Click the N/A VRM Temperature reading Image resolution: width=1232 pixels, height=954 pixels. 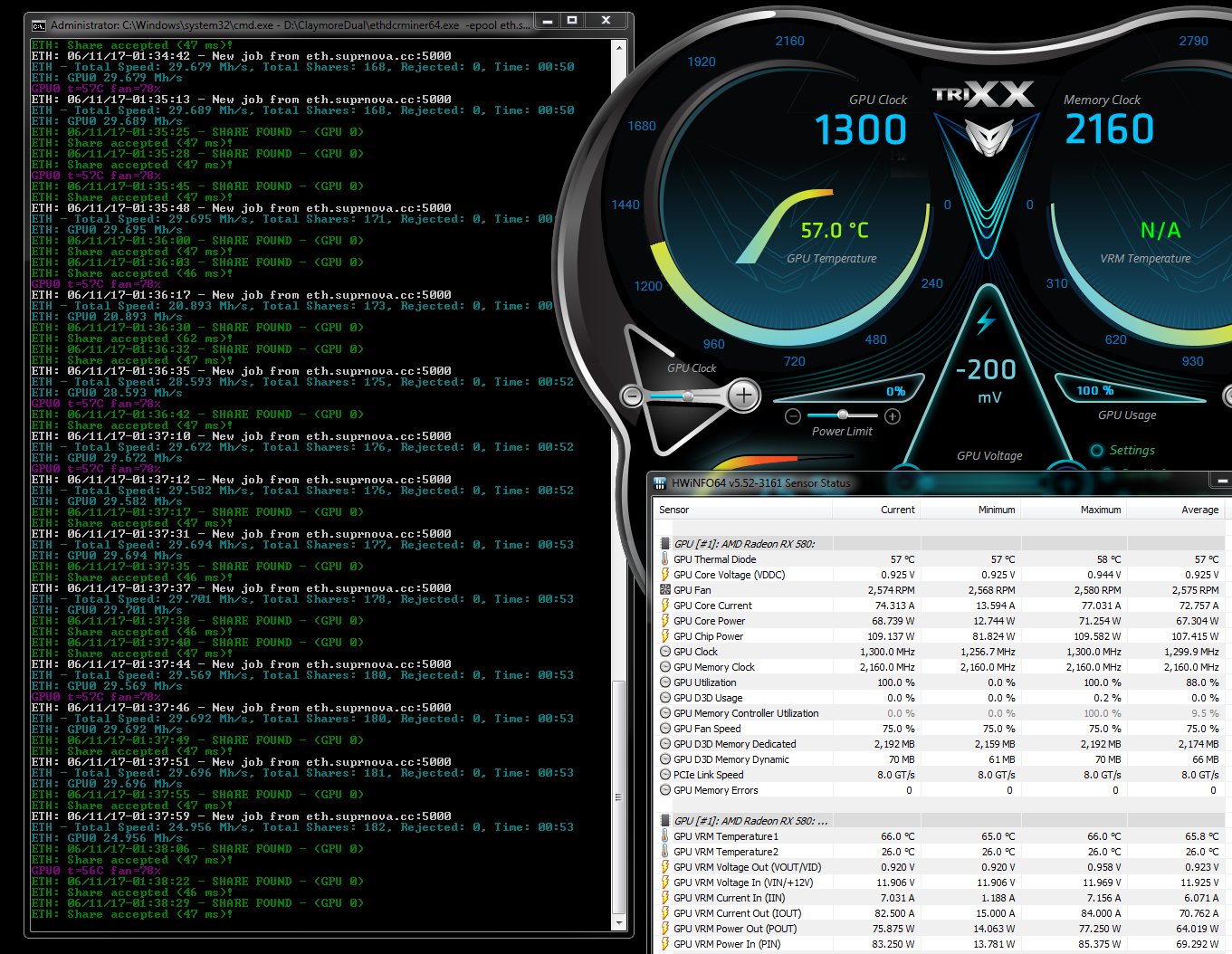point(1160,231)
